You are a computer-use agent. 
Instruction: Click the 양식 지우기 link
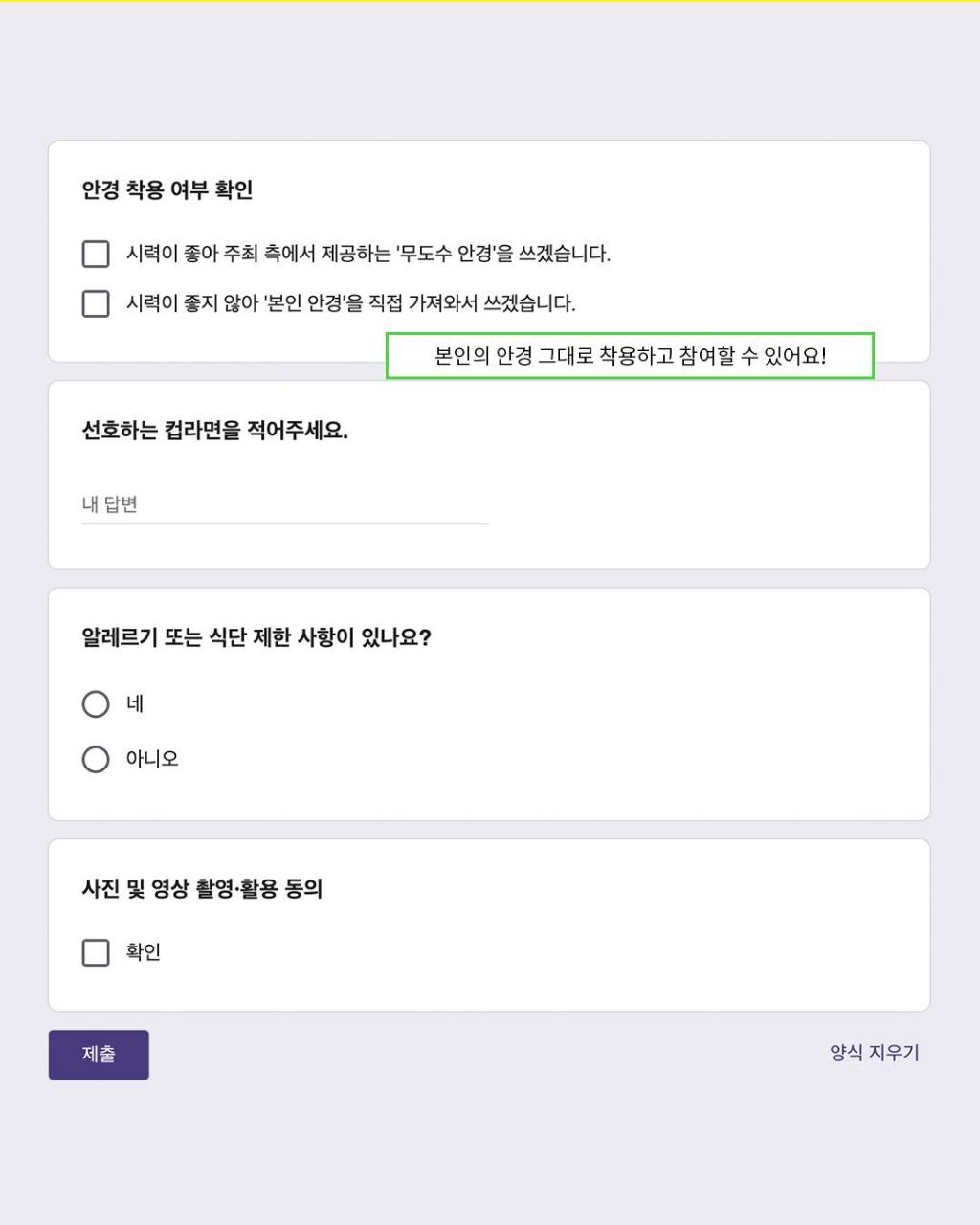pos(875,1053)
